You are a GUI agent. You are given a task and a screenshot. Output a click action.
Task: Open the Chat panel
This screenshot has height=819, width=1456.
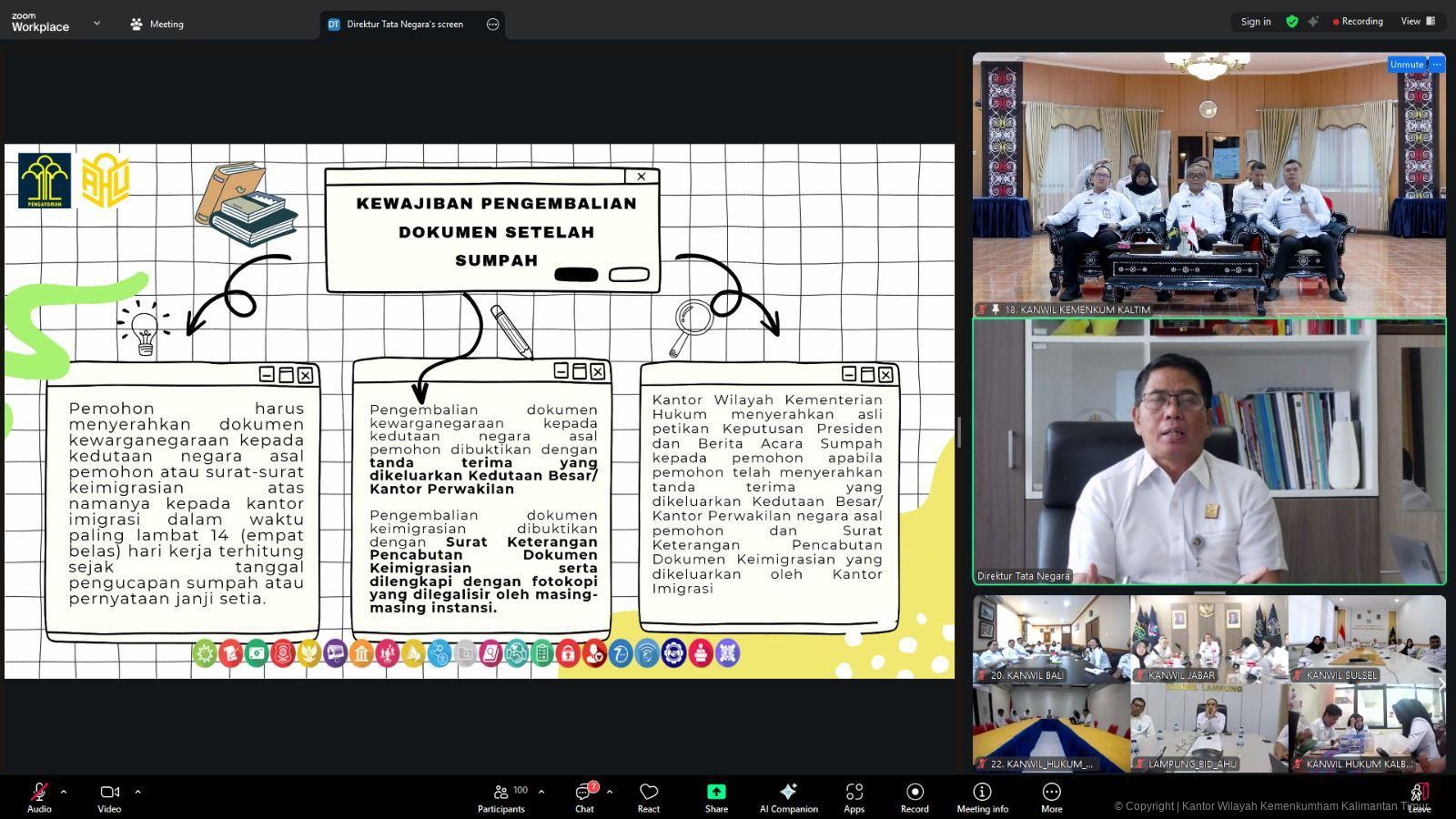tap(584, 797)
